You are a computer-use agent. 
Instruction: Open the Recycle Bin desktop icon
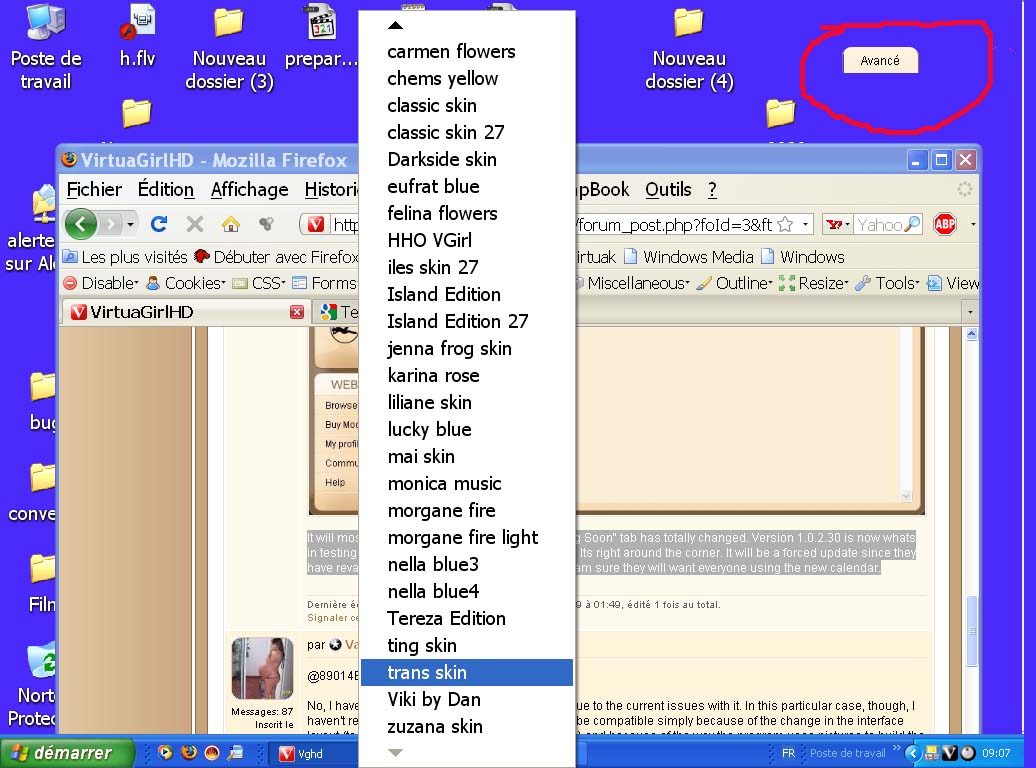tap(40, 684)
